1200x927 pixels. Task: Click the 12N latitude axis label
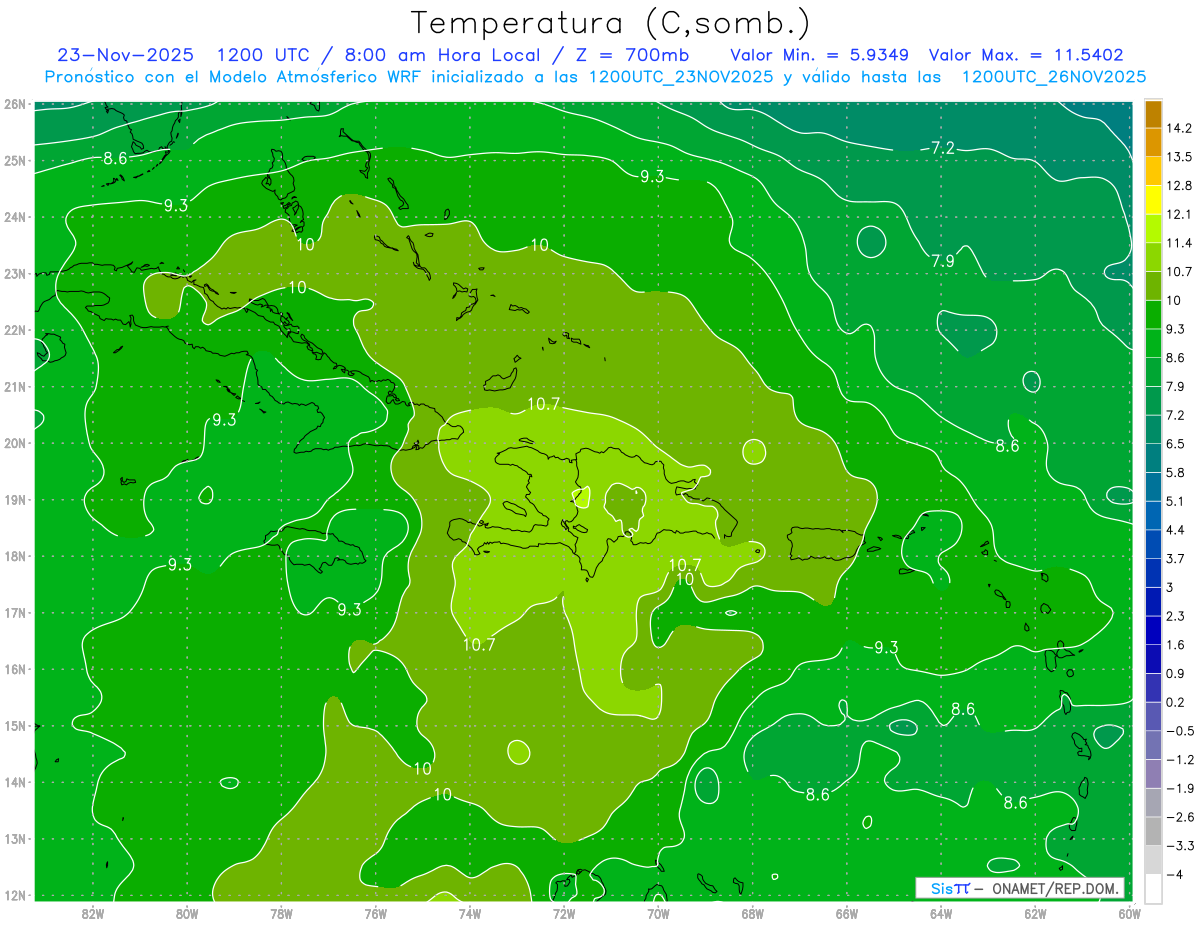click(14, 895)
